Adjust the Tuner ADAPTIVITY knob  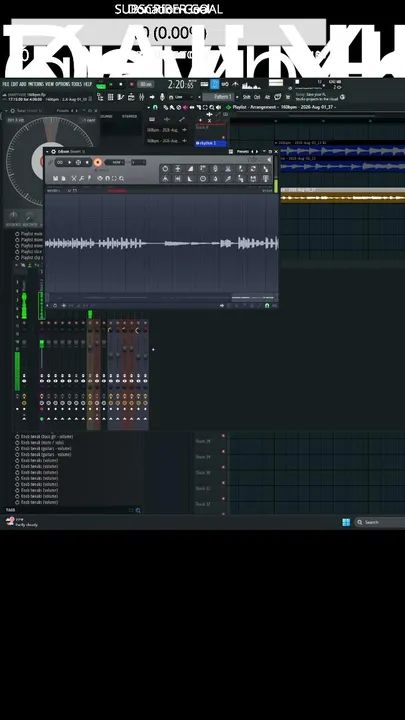pyautogui.click(x=30, y=217)
